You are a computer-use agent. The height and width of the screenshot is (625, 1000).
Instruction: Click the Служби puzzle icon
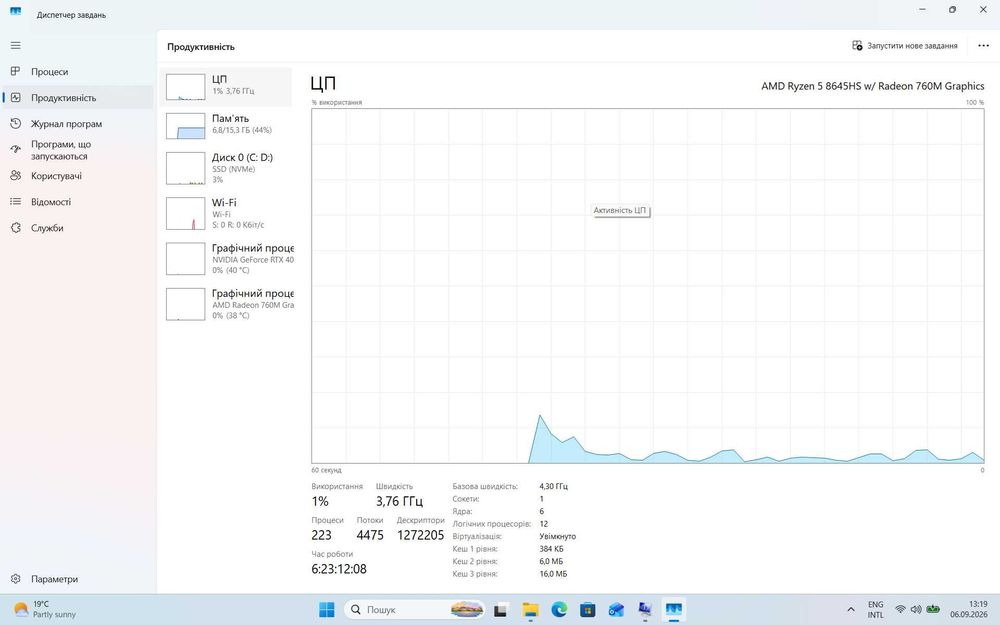click(16, 228)
